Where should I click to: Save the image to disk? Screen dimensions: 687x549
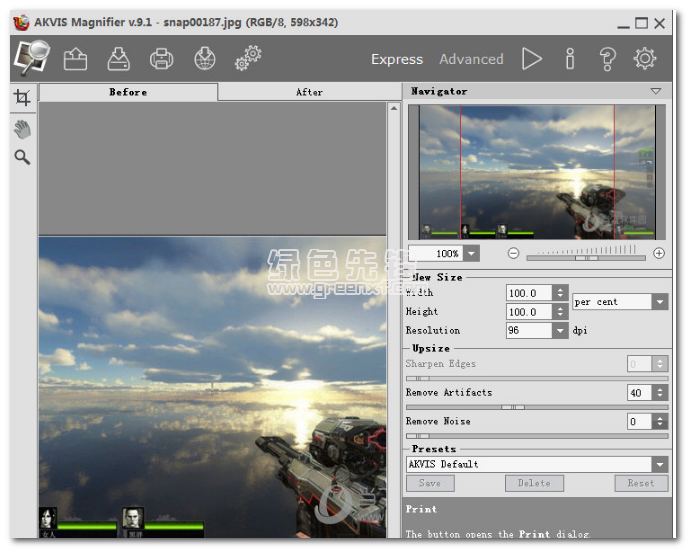[118, 59]
